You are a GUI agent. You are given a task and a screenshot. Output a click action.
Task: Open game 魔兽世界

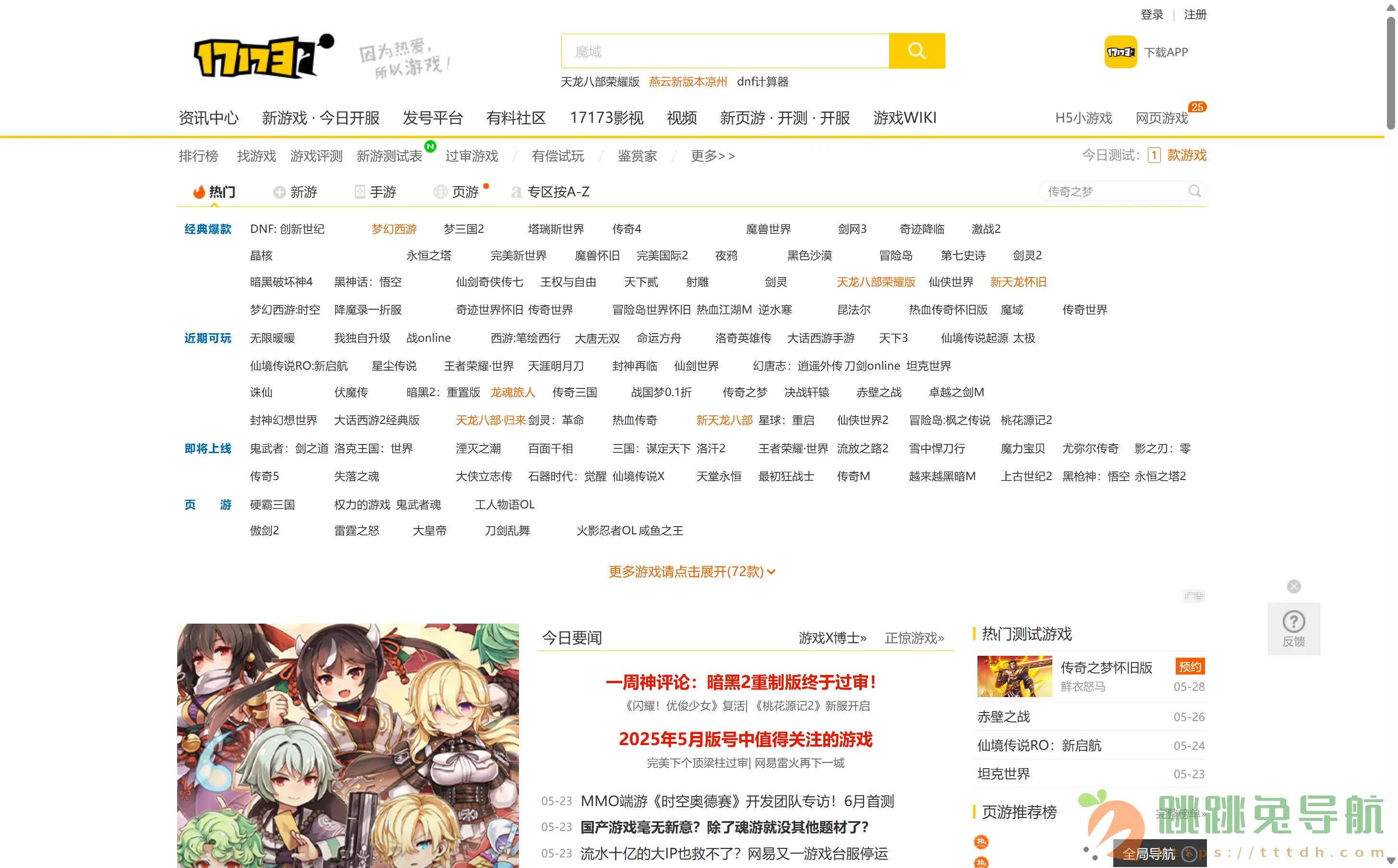click(x=768, y=229)
